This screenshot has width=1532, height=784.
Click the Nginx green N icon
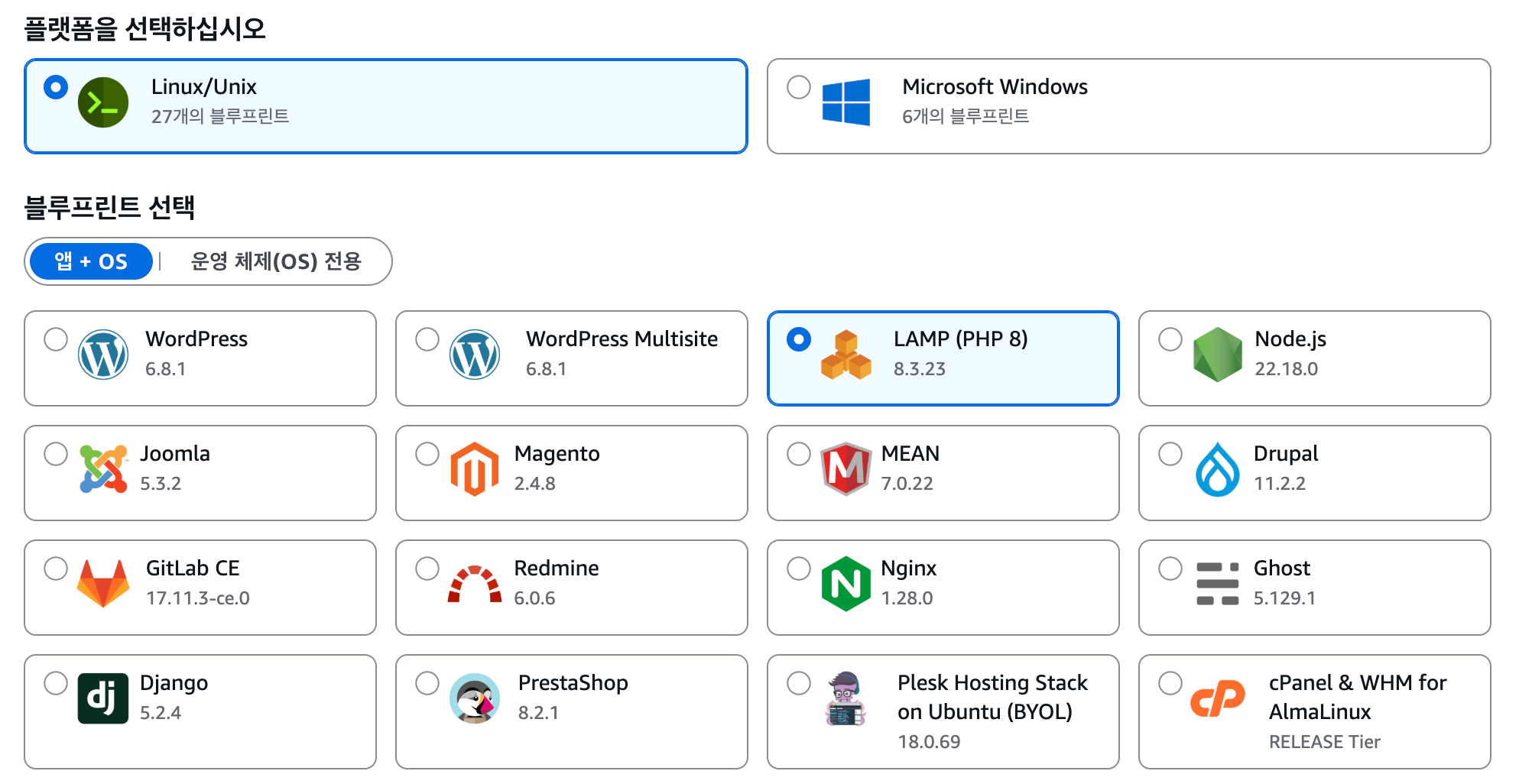[x=846, y=584]
